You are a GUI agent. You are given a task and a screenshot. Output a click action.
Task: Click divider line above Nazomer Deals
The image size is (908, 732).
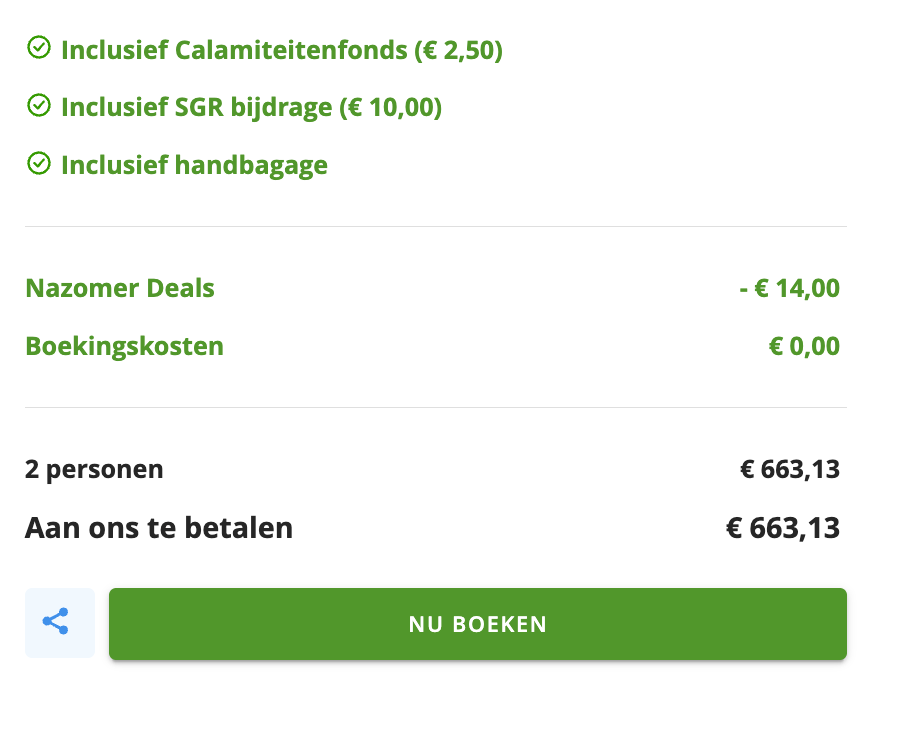[x=436, y=227]
